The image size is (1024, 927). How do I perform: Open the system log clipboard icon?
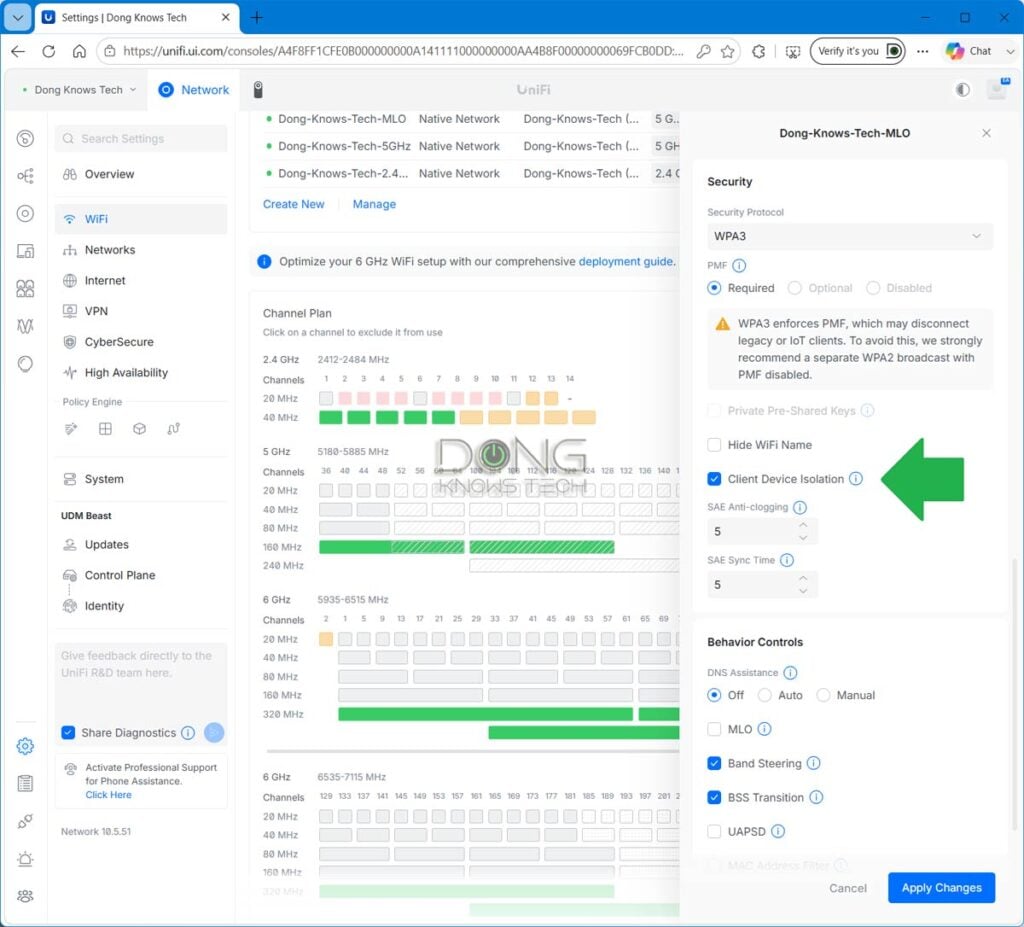[x=25, y=783]
